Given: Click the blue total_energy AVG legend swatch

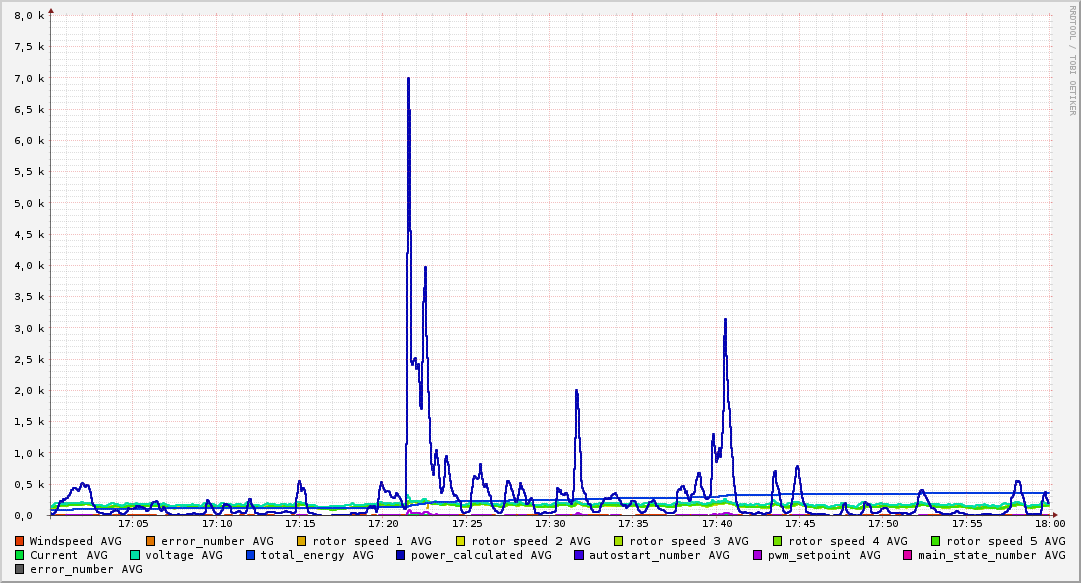Looking at the screenshot, I should coord(250,555).
